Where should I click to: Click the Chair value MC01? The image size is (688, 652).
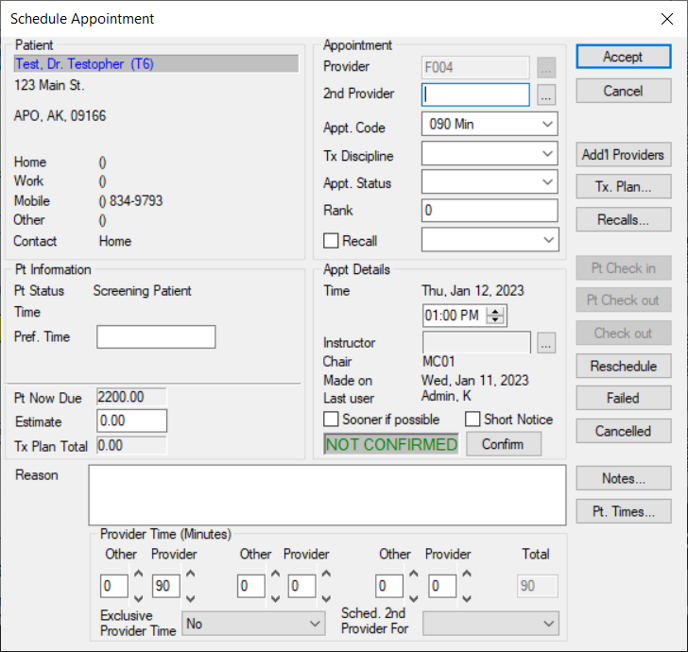click(438, 362)
